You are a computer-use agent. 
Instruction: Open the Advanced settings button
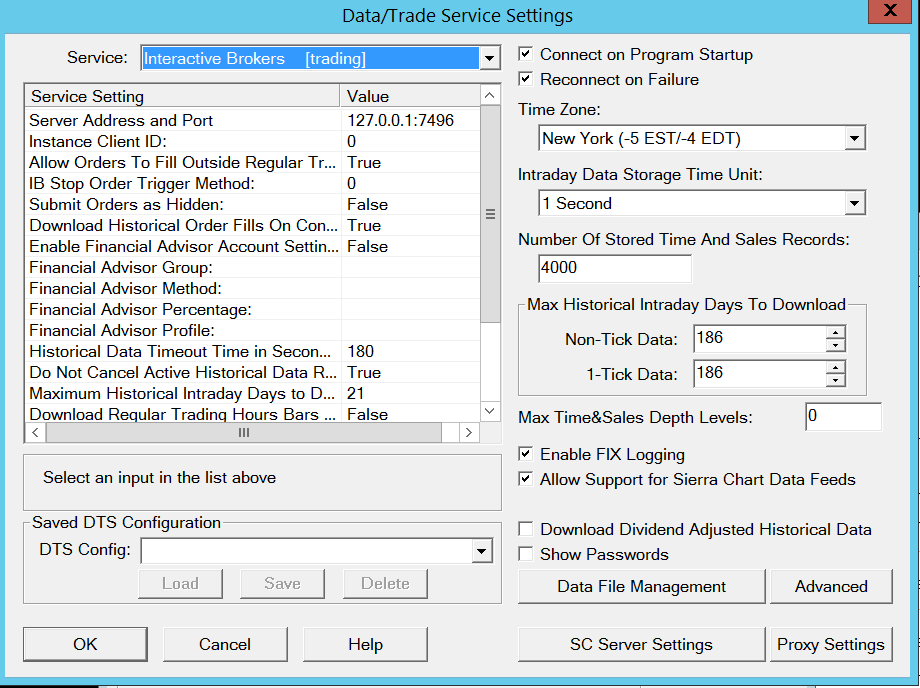(x=831, y=586)
